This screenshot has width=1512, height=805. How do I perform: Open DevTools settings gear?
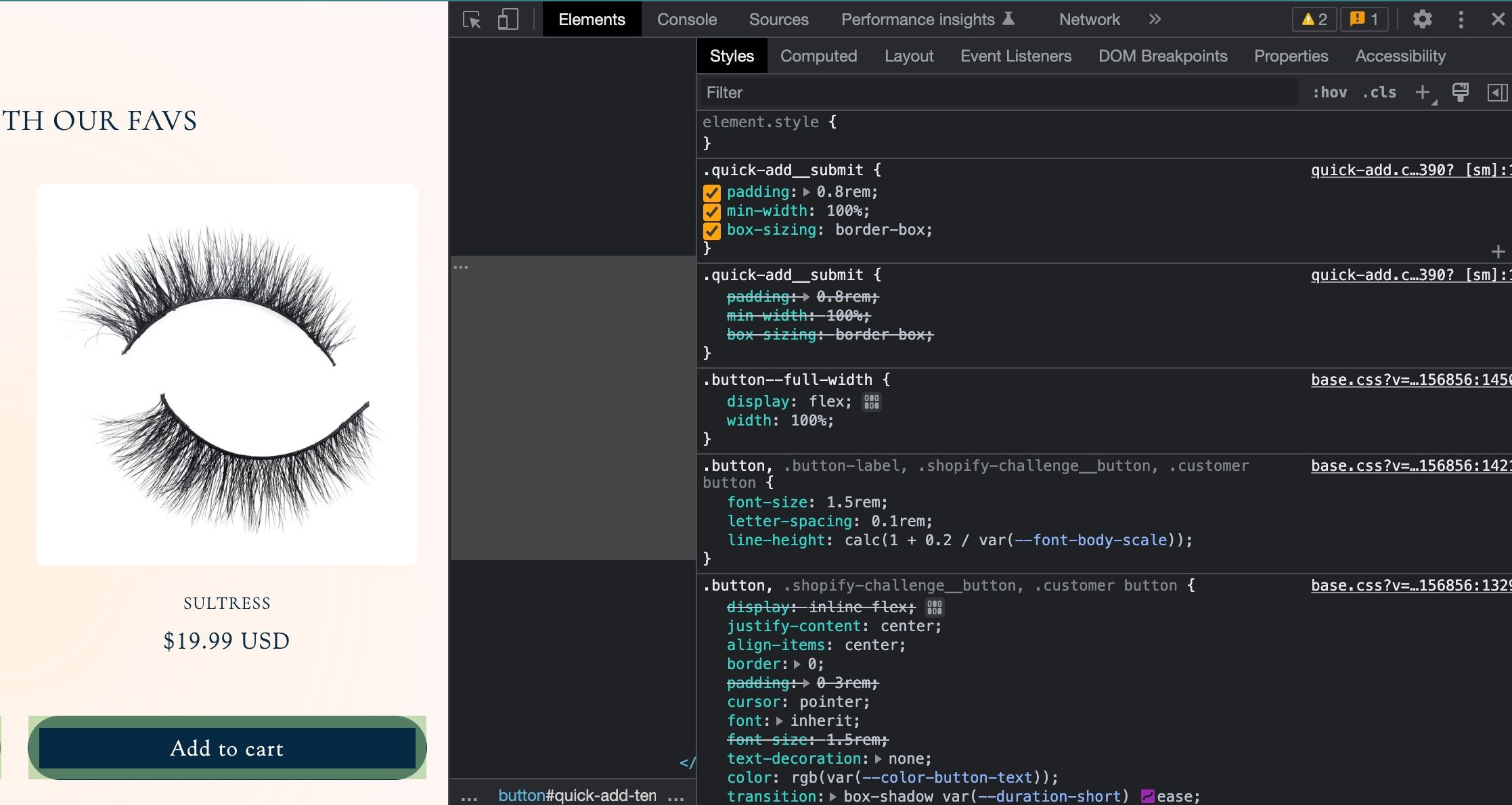point(1422,20)
